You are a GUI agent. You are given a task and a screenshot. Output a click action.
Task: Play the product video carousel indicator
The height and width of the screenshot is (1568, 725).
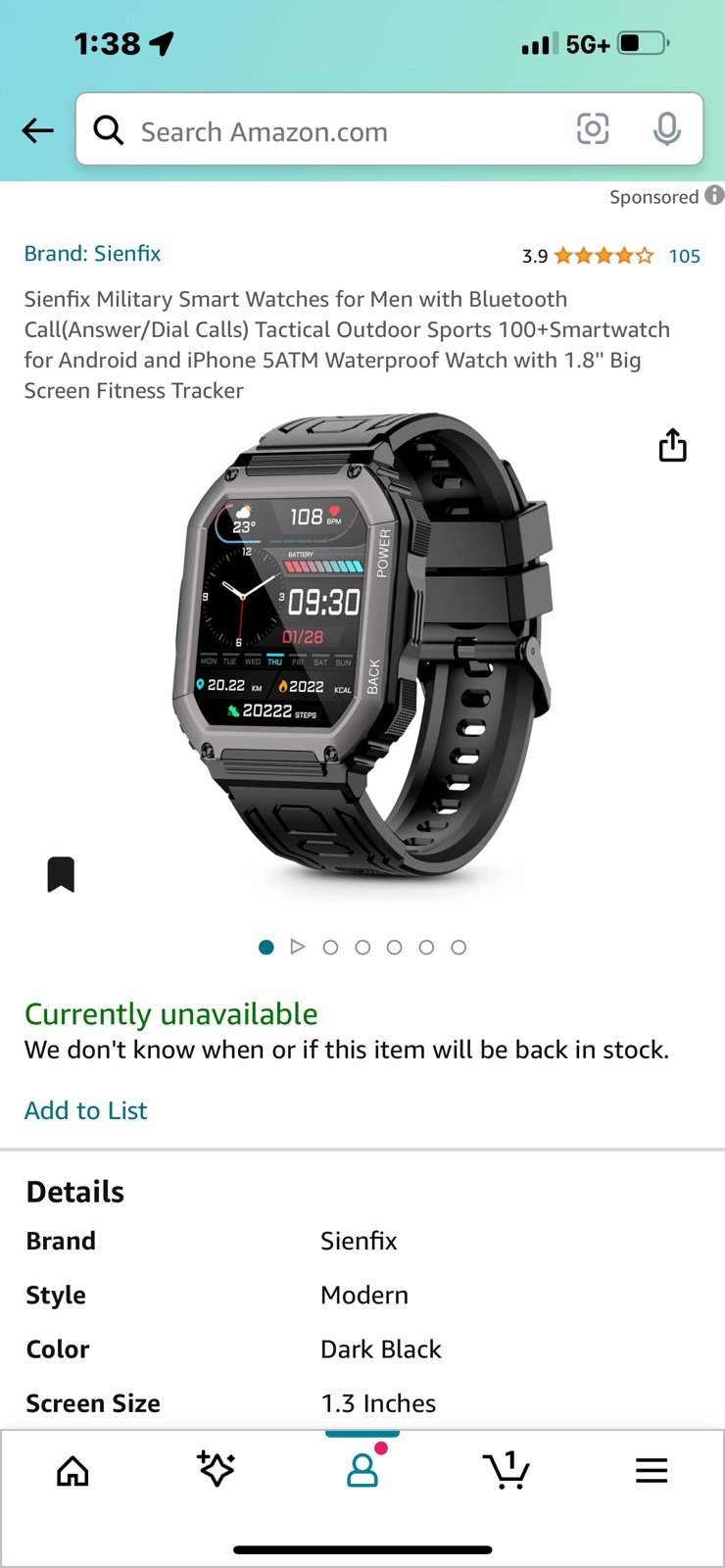pos(298,947)
